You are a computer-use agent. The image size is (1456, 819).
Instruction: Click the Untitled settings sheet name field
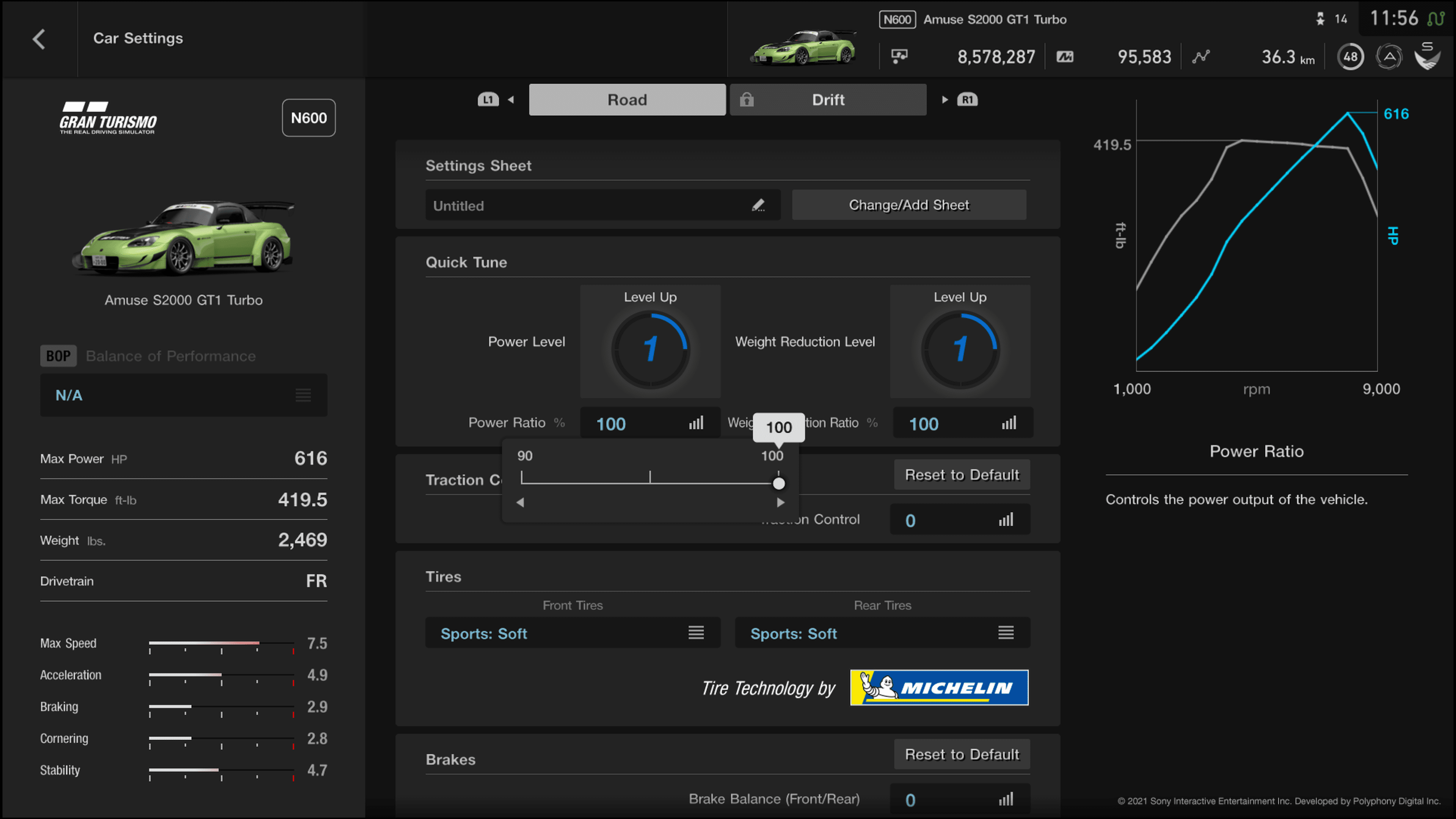[602, 205]
